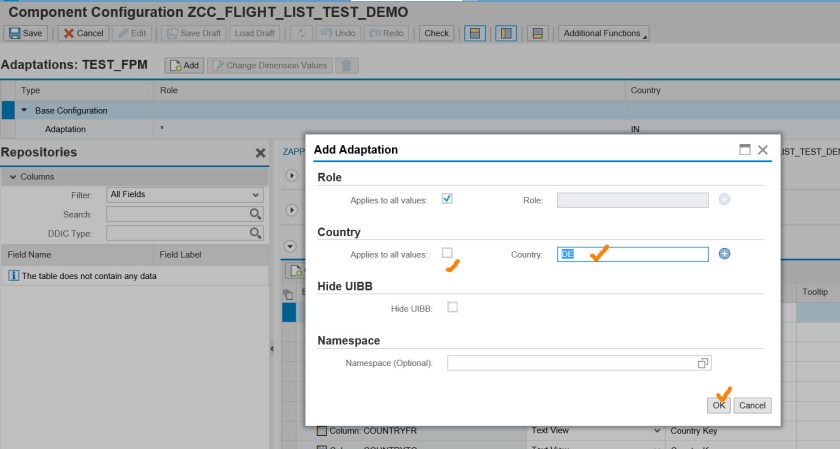Click the delete trash icon in Adaptations toolbar
This screenshot has width=840, height=449.
(x=347, y=65)
